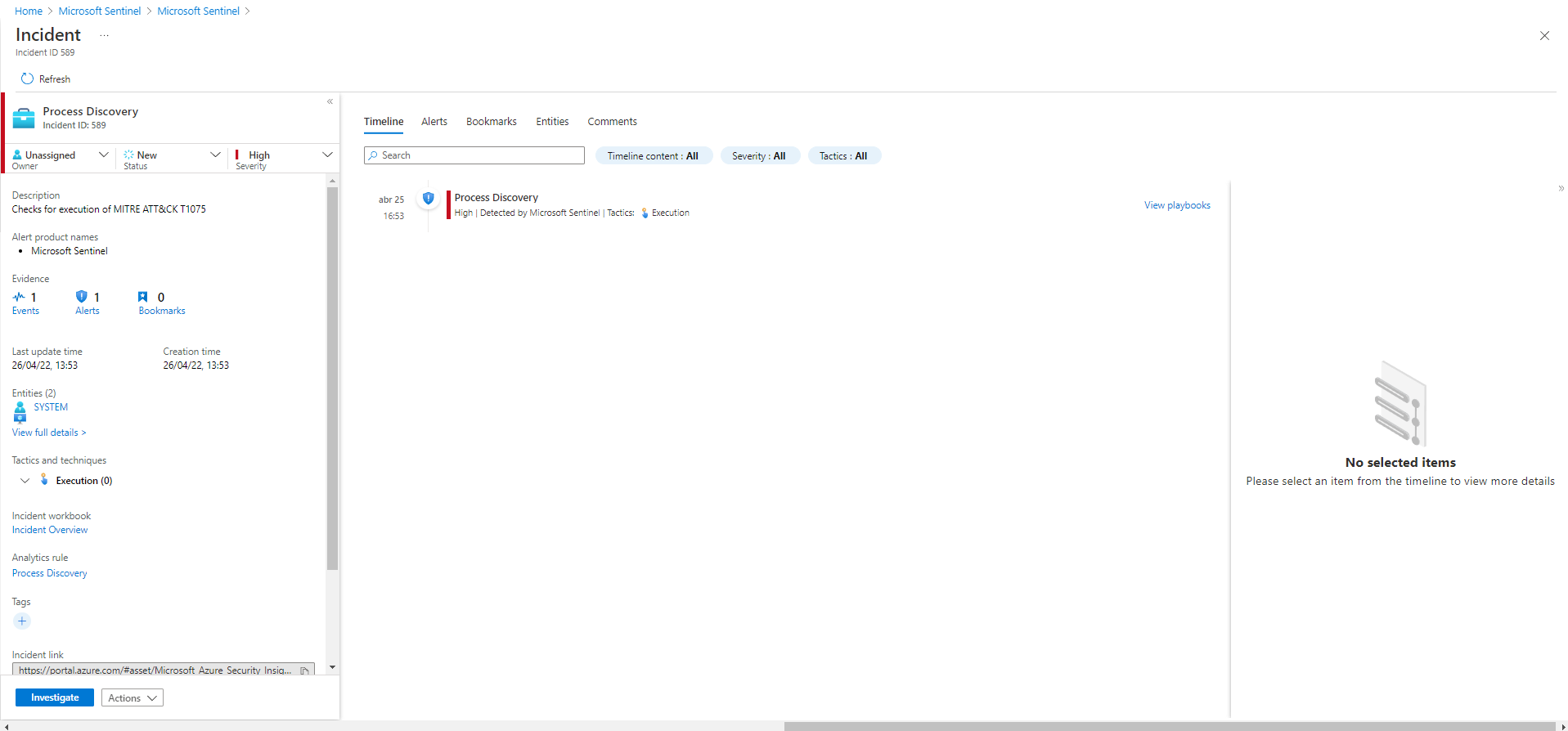Click the Alerts shield icon in Evidence
The height and width of the screenshot is (731, 1568).
coord(82,297)
